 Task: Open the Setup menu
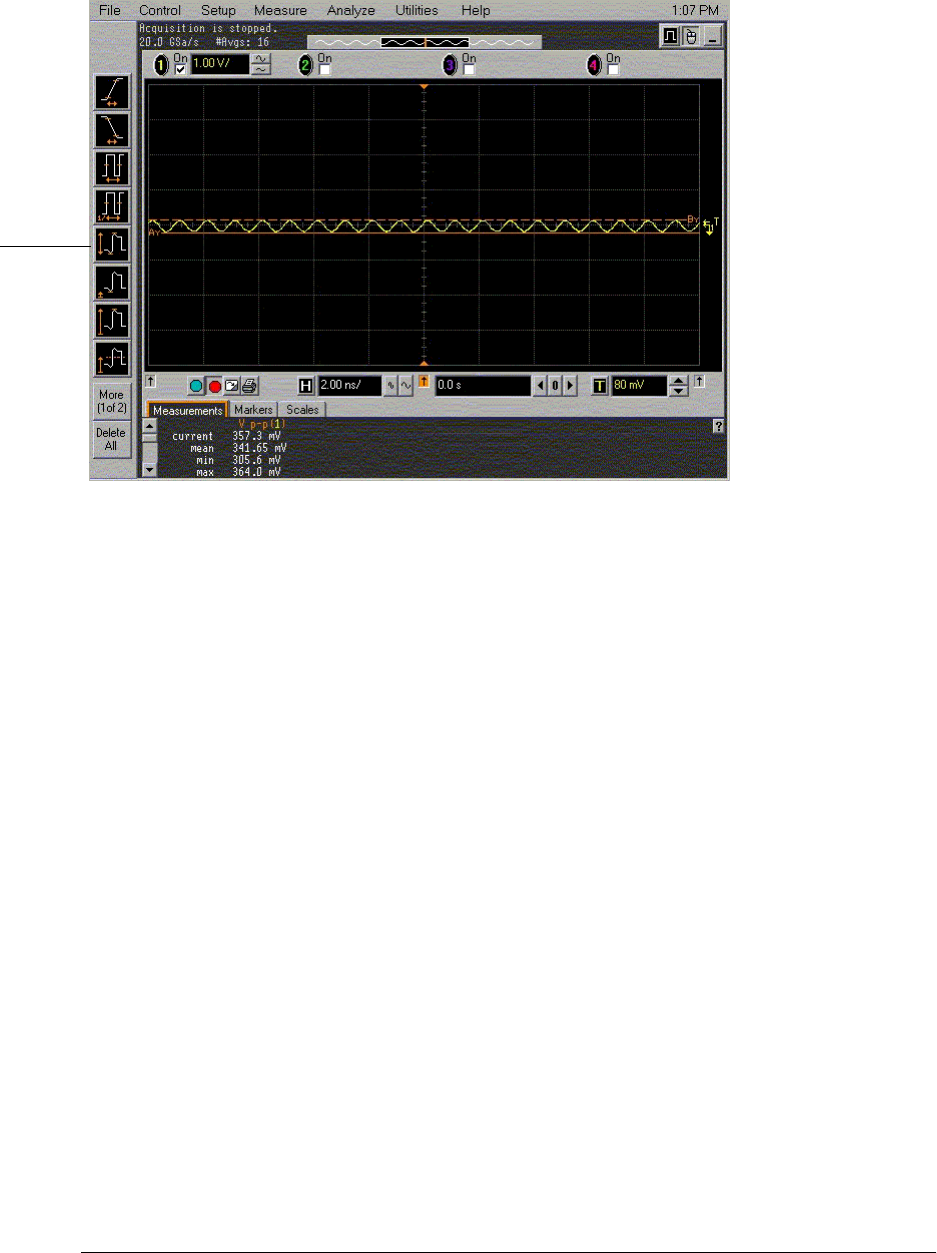(218, 10)
